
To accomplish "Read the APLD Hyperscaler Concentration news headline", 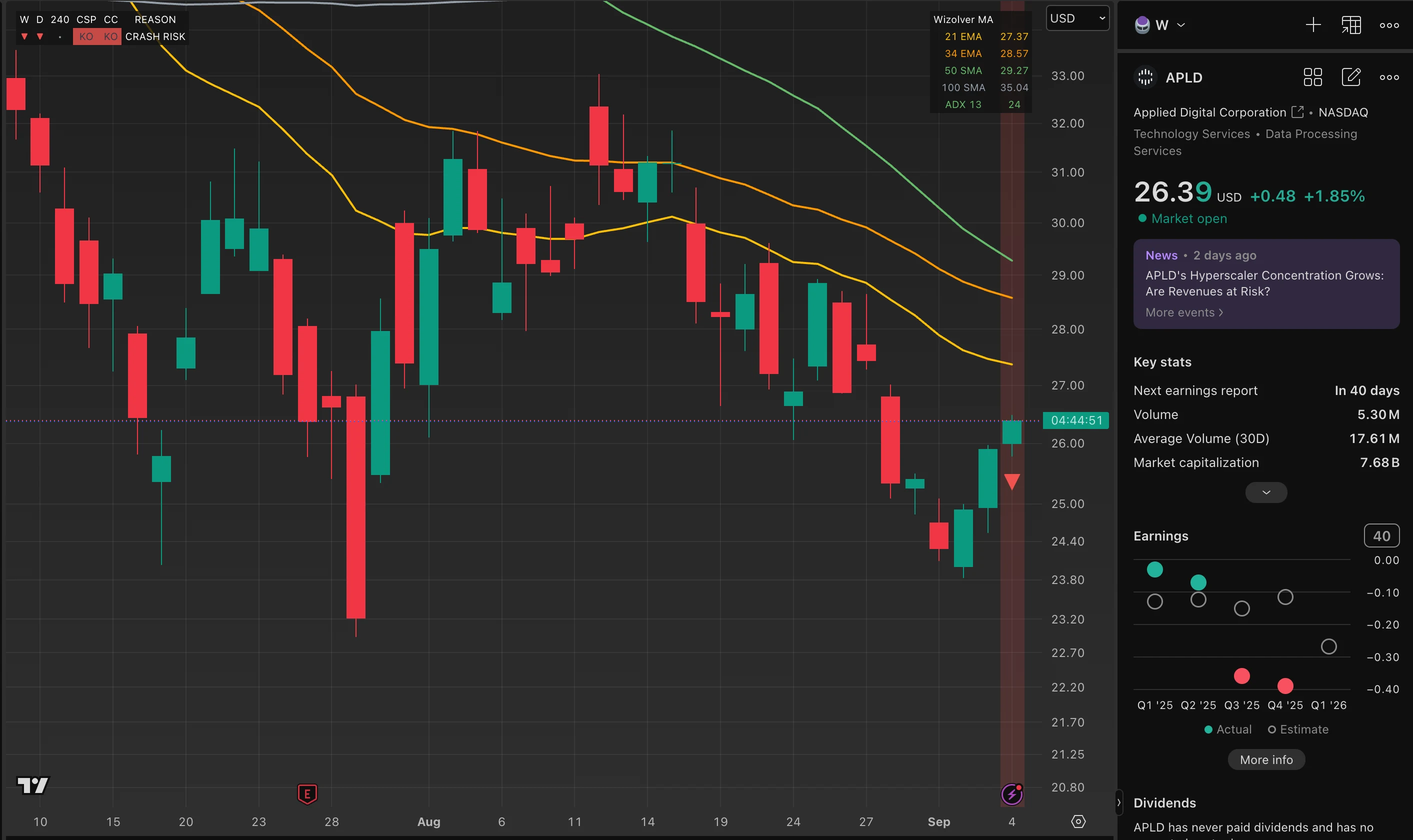I will click(1264, 283).
